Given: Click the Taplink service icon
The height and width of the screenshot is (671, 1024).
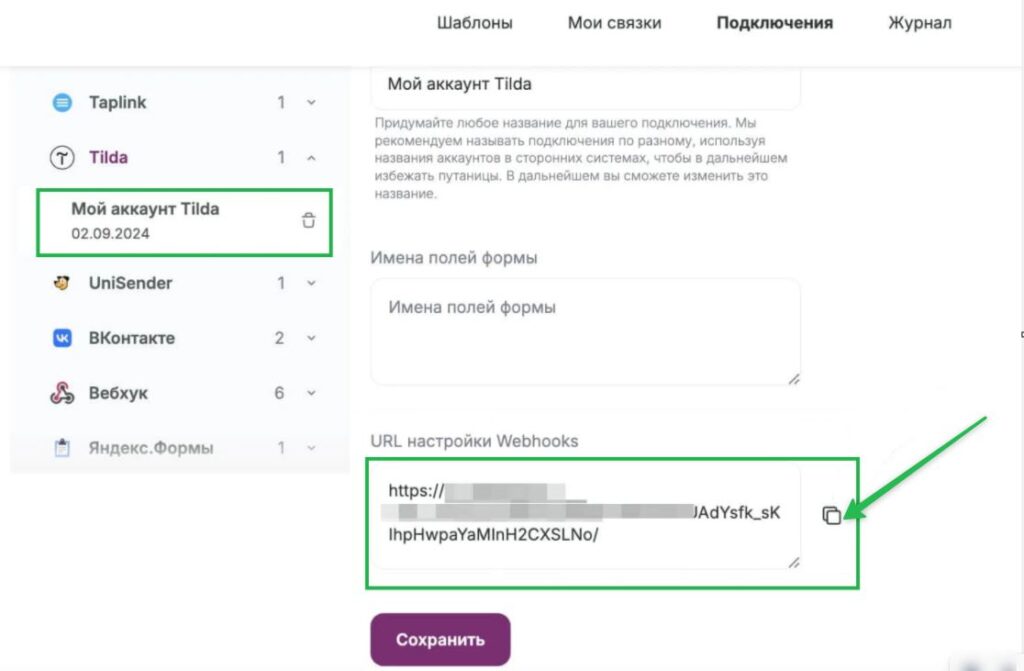Looking at the screenshot, I should [x=62, y=102].
